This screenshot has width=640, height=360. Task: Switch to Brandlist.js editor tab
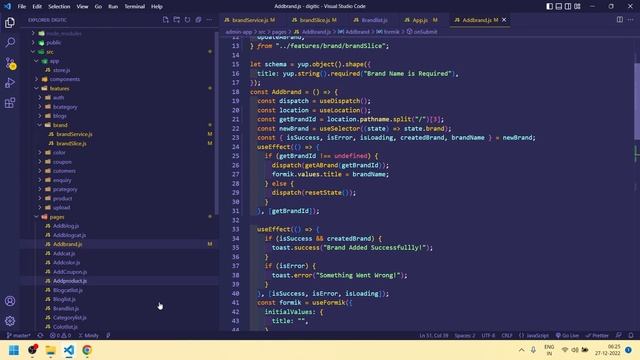(371, 20)
